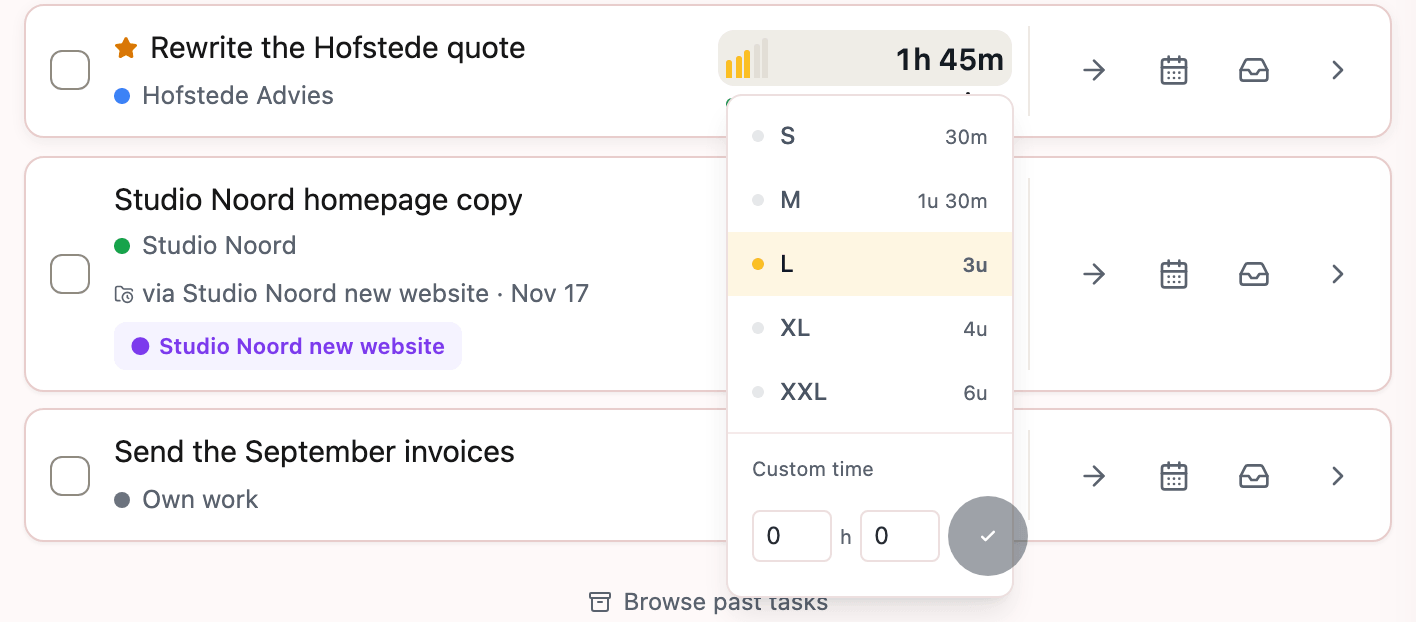Click the Custom time label

tap(813, 469)
